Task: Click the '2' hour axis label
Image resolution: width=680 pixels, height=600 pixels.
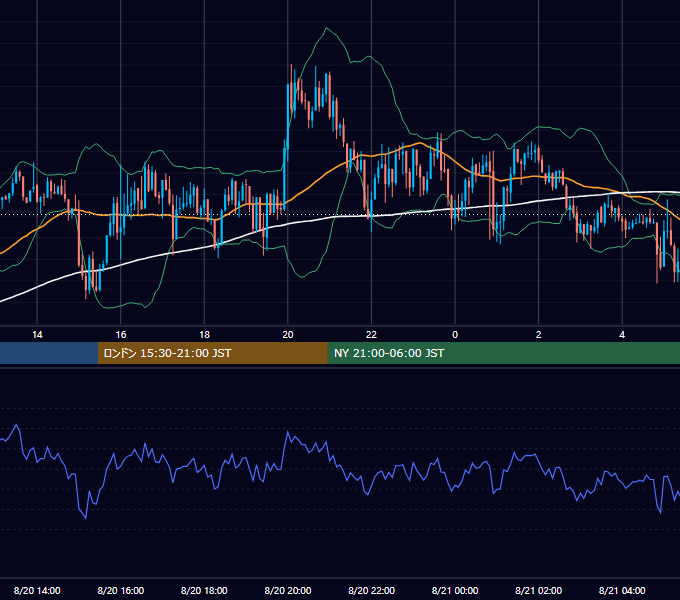Action: (539, 335)
